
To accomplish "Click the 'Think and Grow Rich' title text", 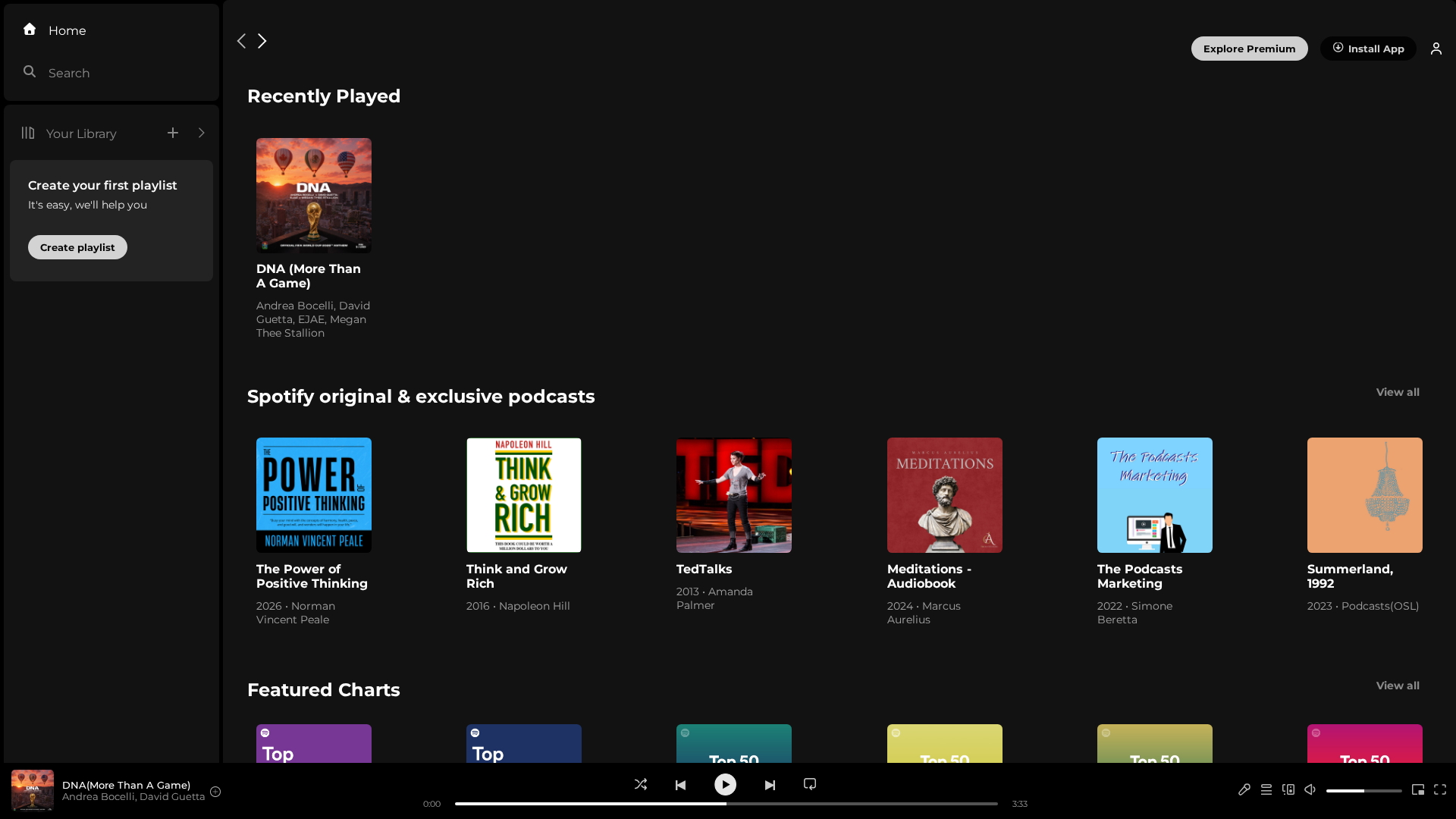I will (516, 576).
